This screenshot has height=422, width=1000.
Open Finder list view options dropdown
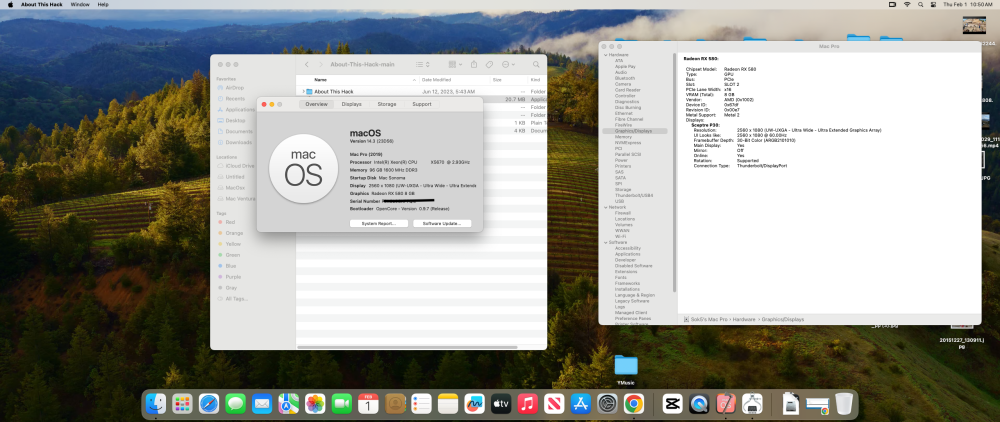click(x=423, y=64)
